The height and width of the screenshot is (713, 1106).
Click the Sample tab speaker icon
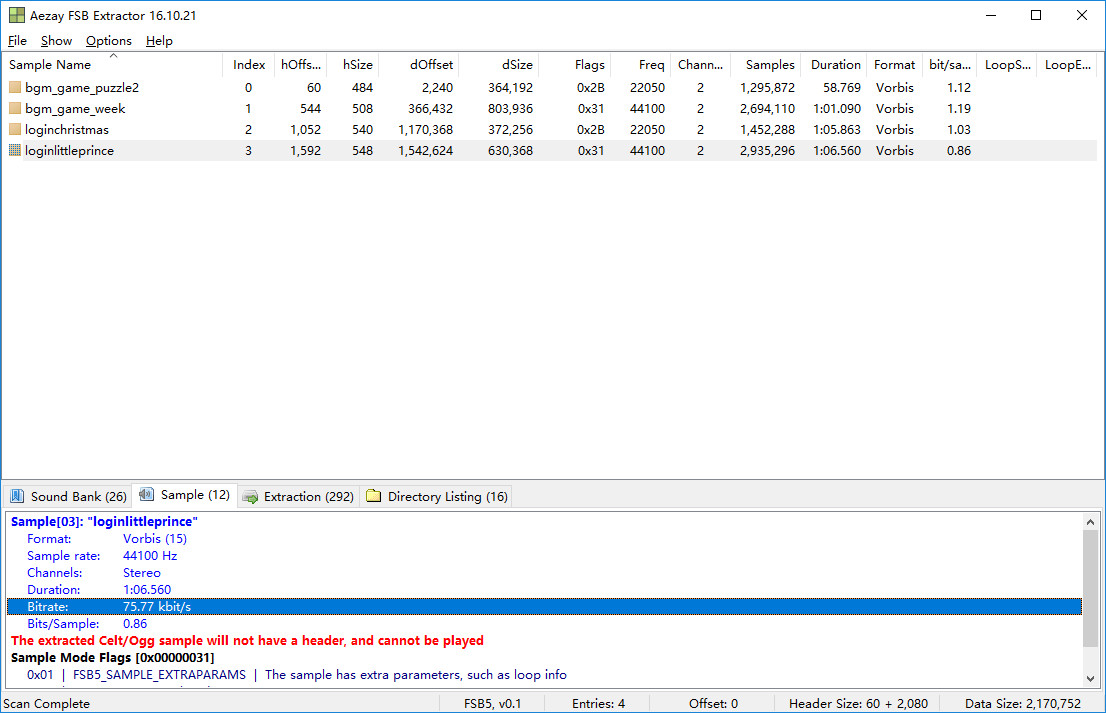coord(146,494)
